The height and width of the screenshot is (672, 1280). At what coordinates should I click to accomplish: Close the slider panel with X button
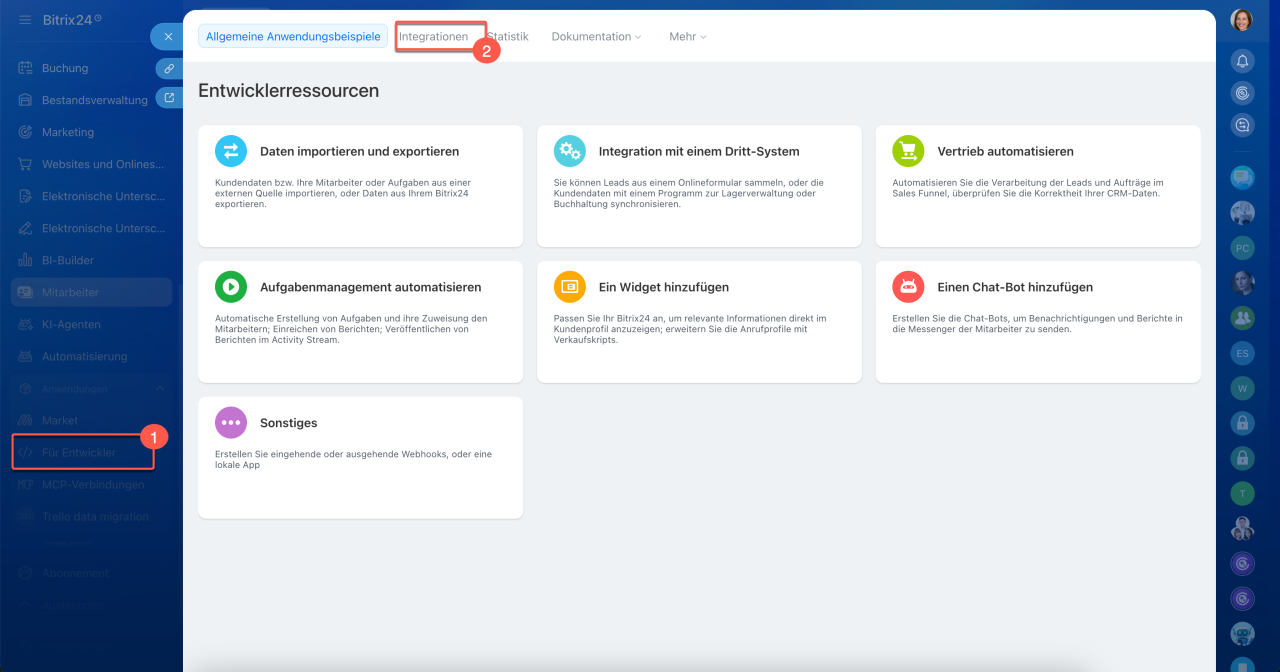click(x=167, y=37)
